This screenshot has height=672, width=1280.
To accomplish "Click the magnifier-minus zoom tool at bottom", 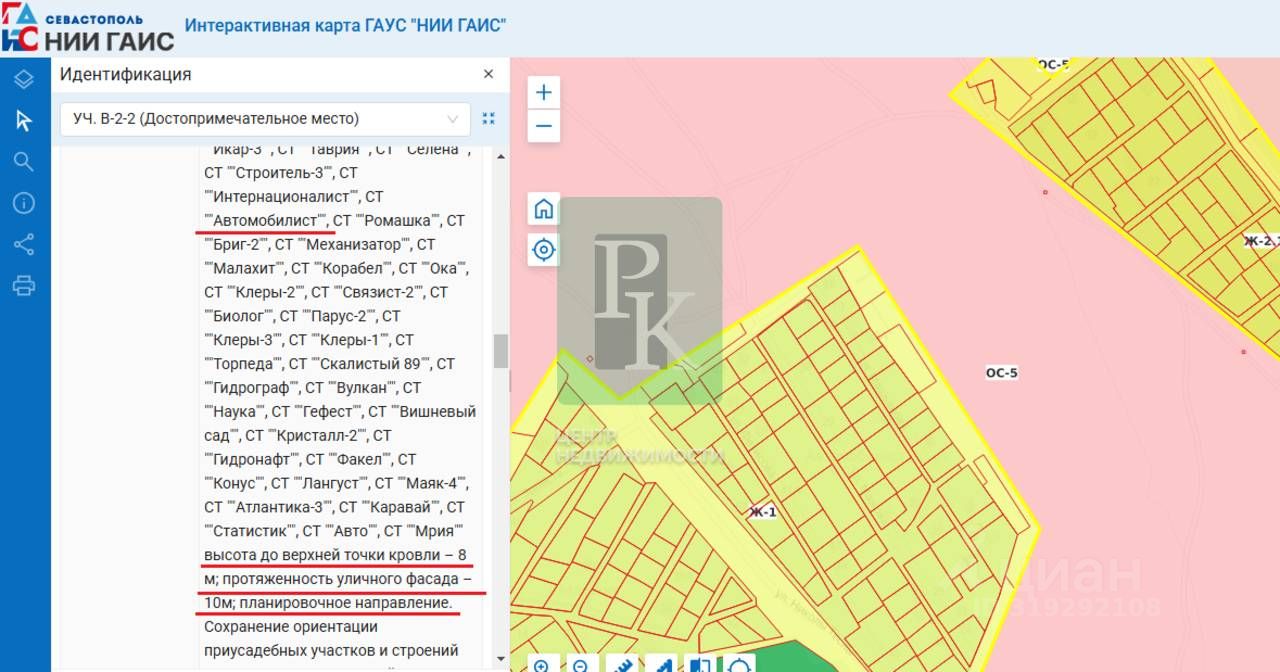I will (581, 664).
